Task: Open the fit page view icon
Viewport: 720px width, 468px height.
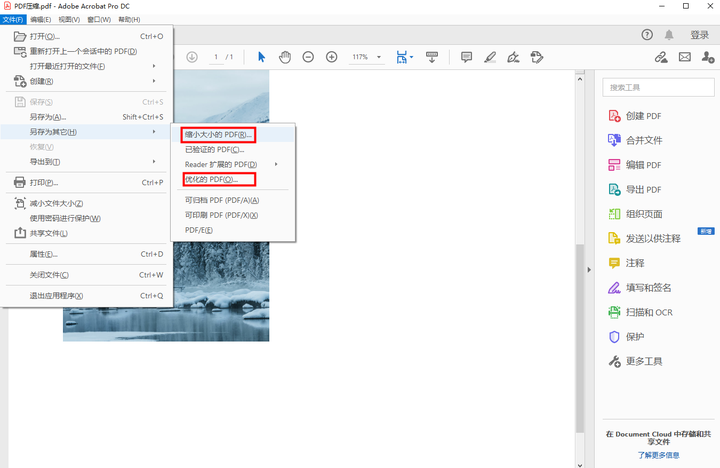Action: (x=401, y=57)
